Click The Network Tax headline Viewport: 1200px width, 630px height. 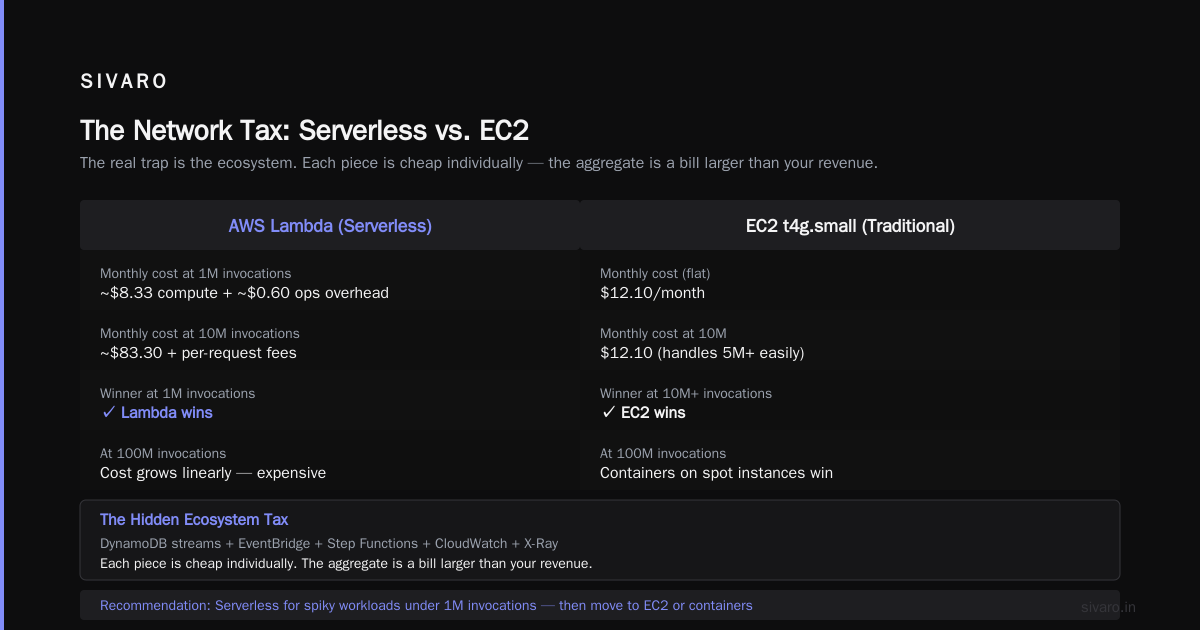click(x=304, y=130)
